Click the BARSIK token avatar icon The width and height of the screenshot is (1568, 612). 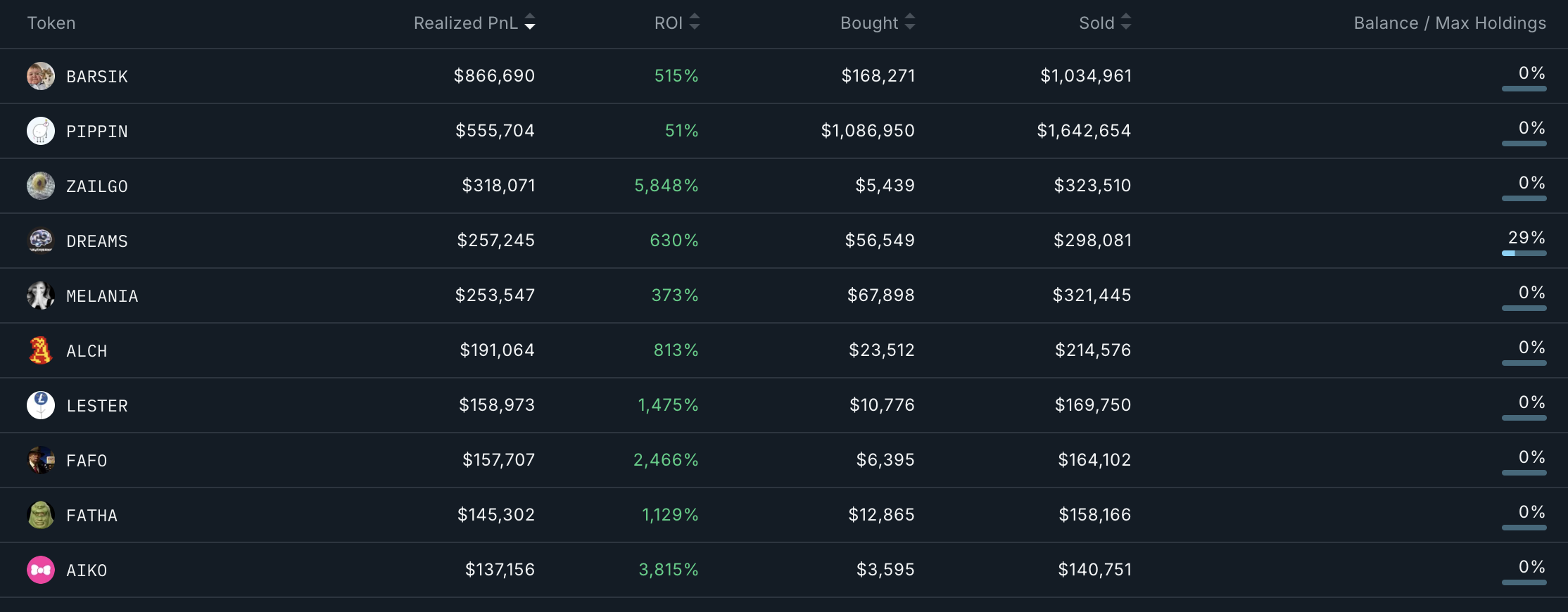pyautogui.click(x=41, y=76)
